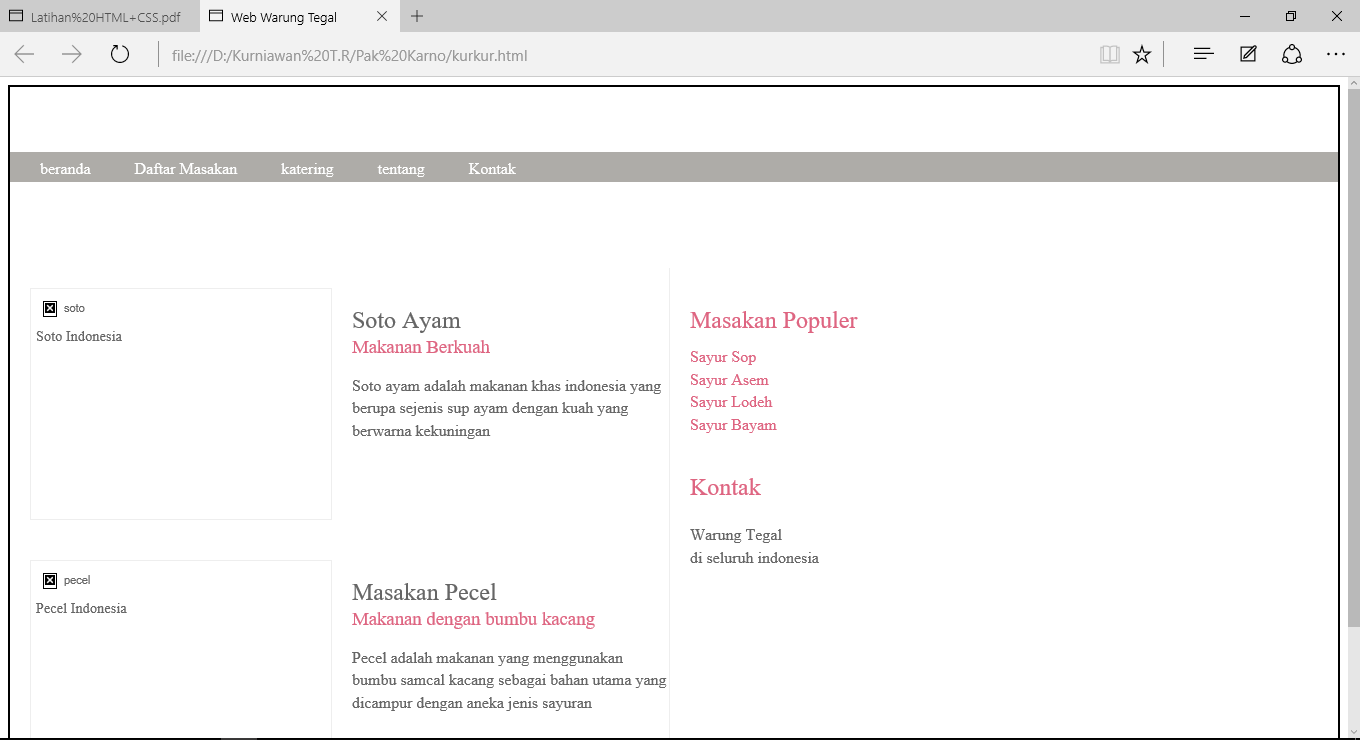This screenshot has height=740, width=1360.
Task: Click beranda in the navigation menu
Action: click(64, 168)
